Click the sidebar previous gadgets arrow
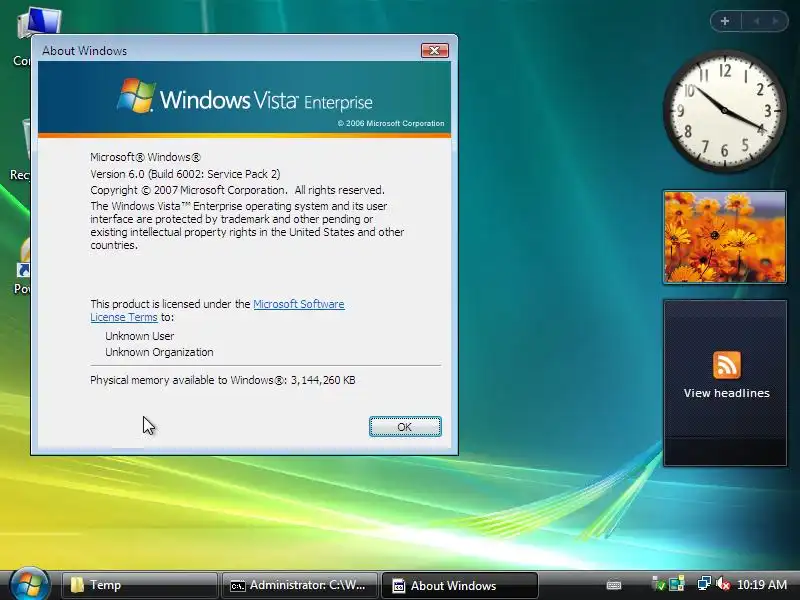The height and width of the screenshot is (600, 800). click(x=757, y=21)
